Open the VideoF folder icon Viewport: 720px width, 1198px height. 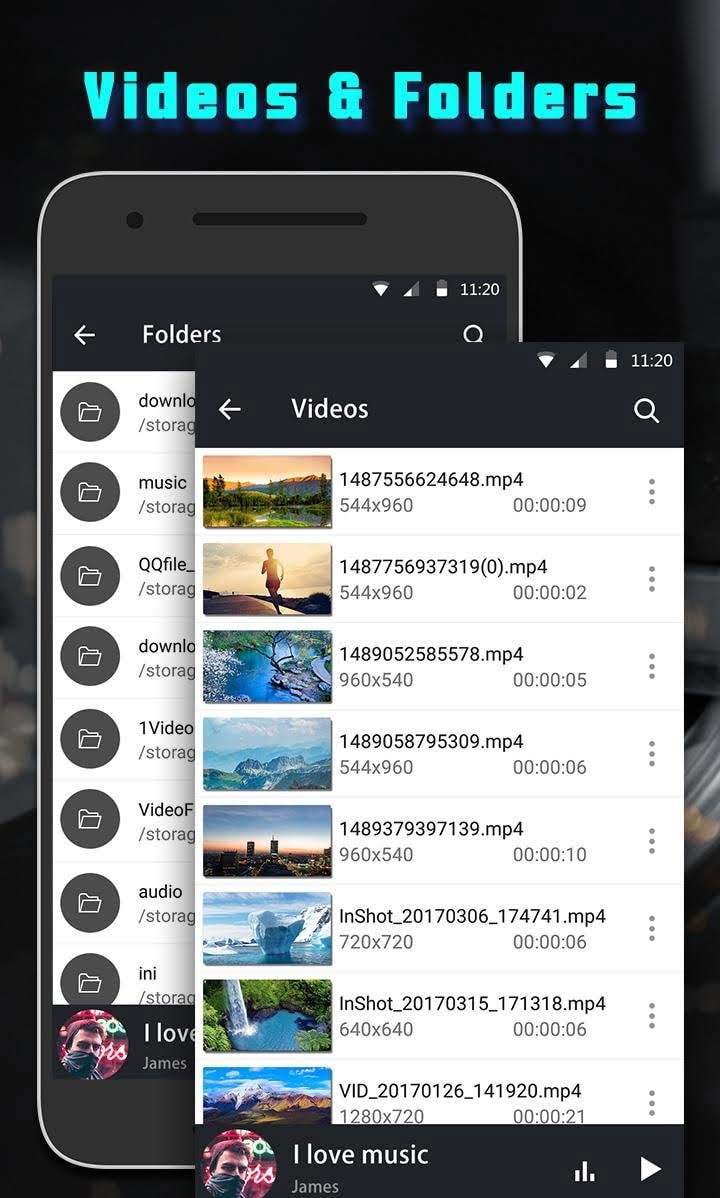click(90, 819)
